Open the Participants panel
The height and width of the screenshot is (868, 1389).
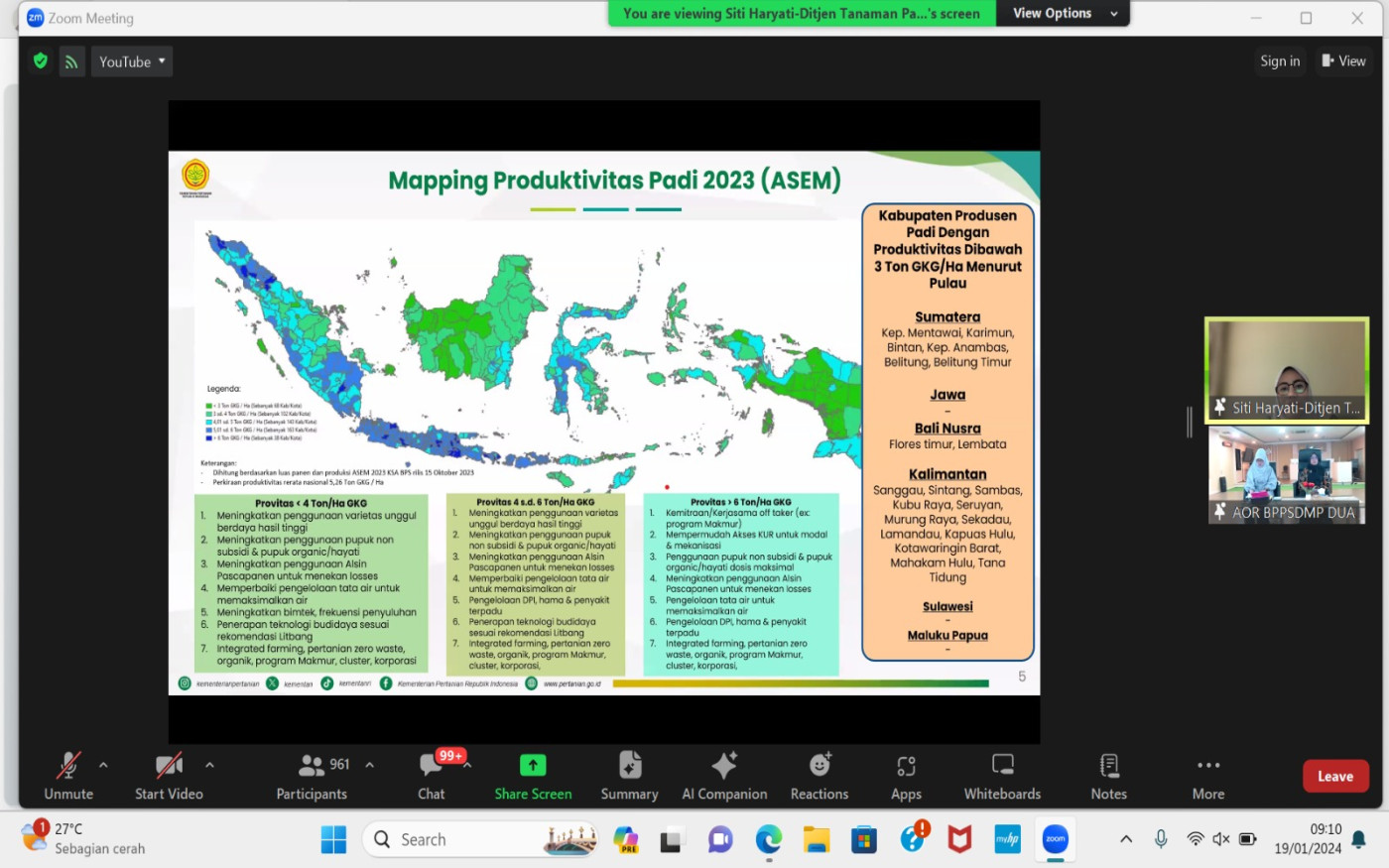pyautogui.click(x=313, y=776)
